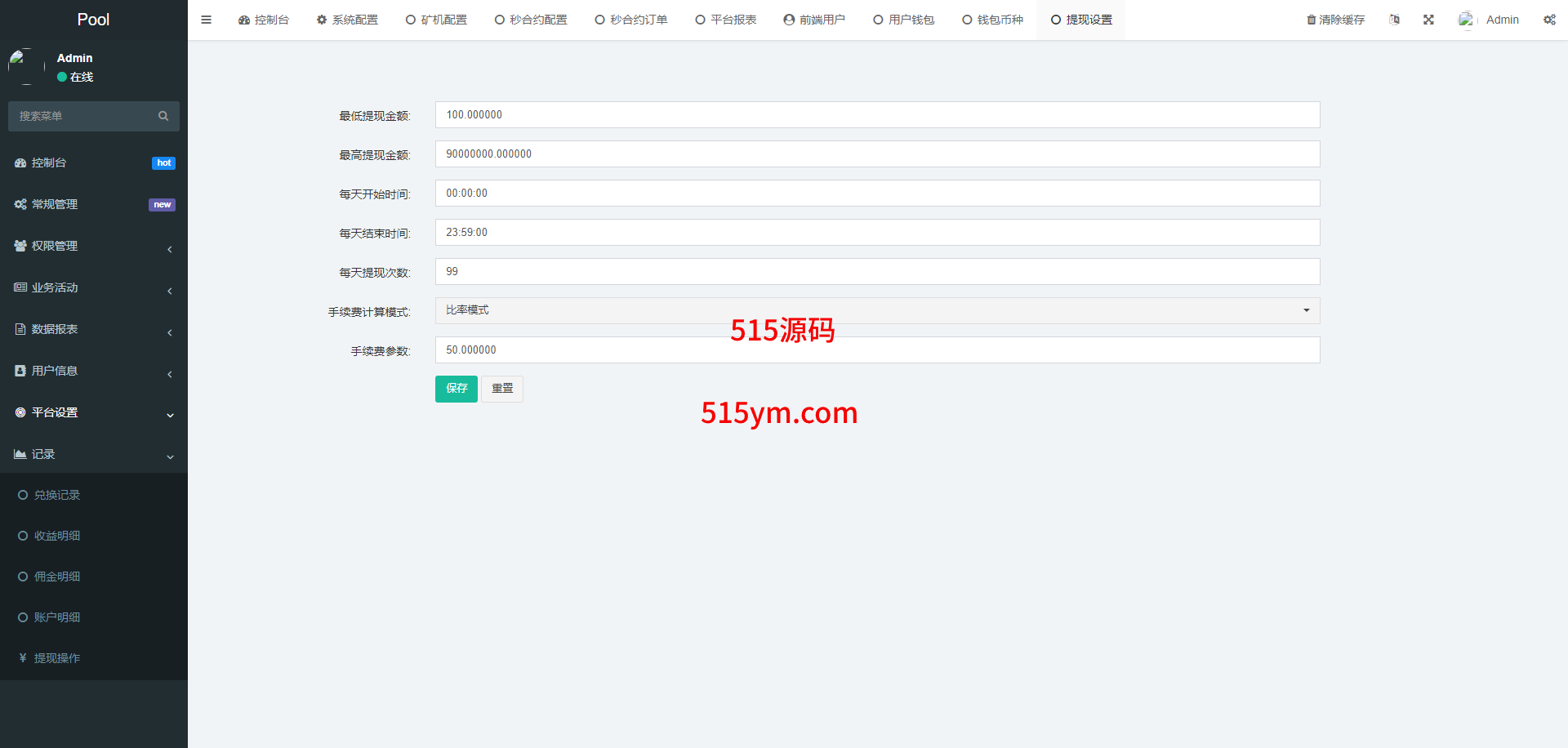The width and height of the screenshot is (1568, 748).
Task: Switch to the 矿机配置 tab
Action: click(436, 20)
